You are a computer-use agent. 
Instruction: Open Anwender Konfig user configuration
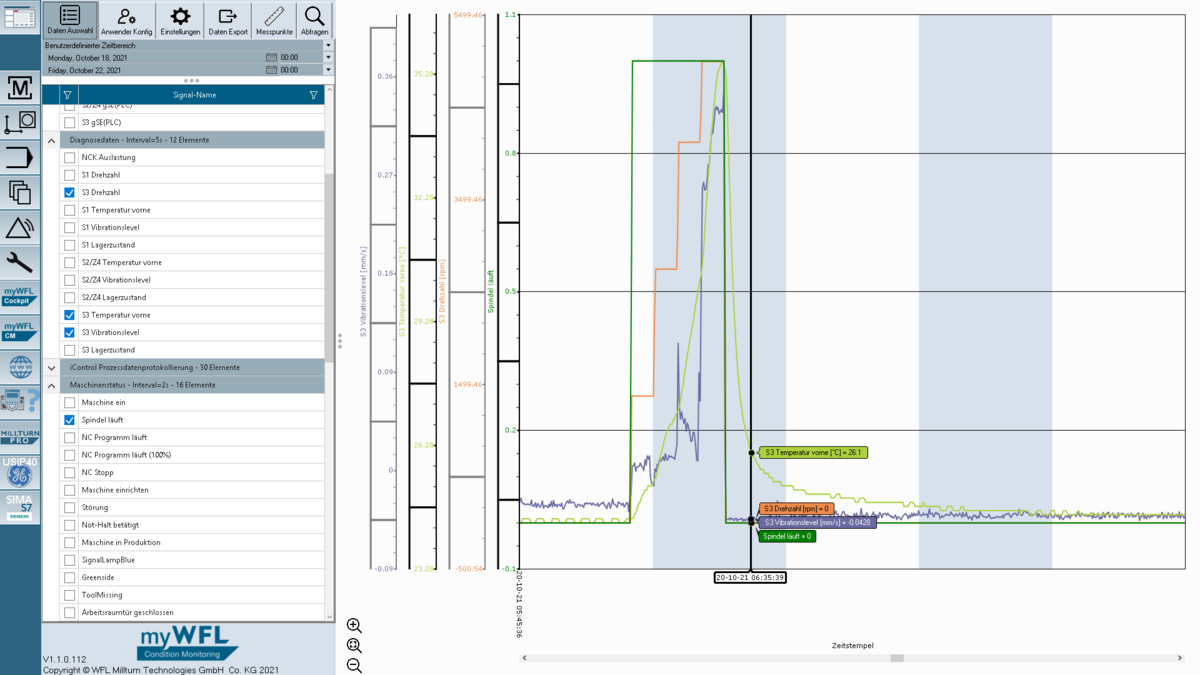click(127, 20)
